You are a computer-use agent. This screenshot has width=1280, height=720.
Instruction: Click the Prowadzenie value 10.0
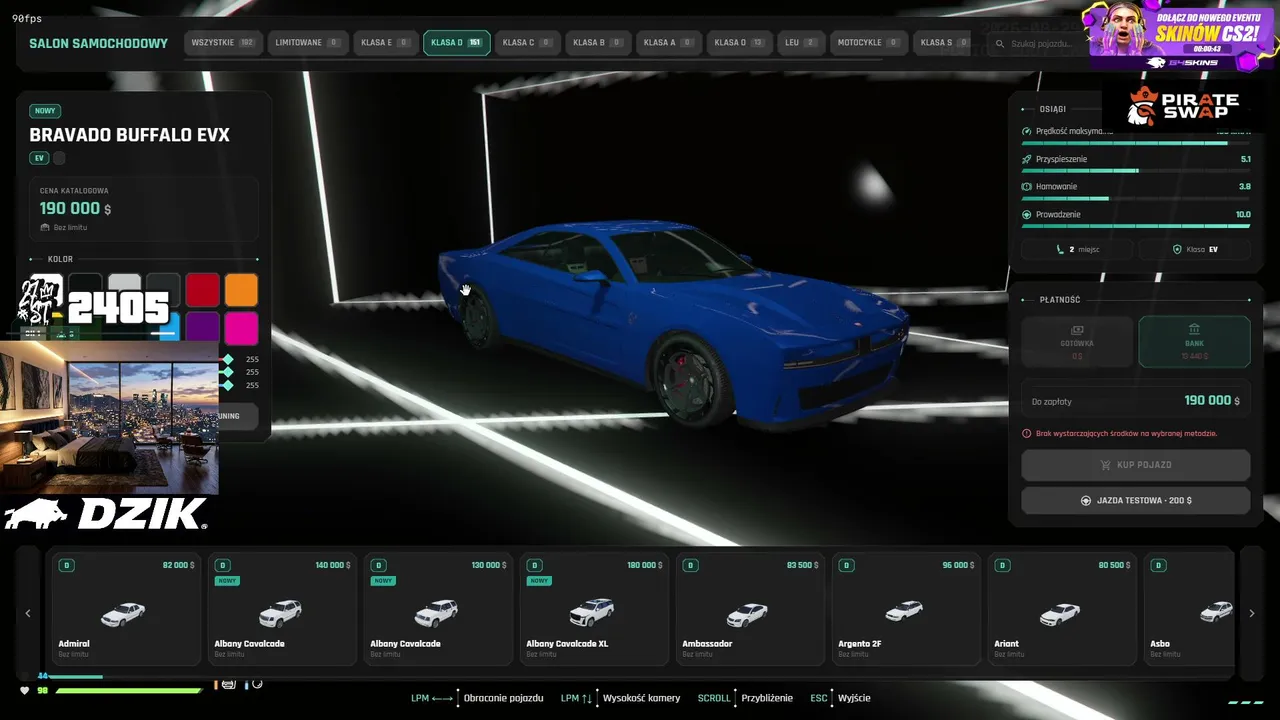coord(1243,214)
